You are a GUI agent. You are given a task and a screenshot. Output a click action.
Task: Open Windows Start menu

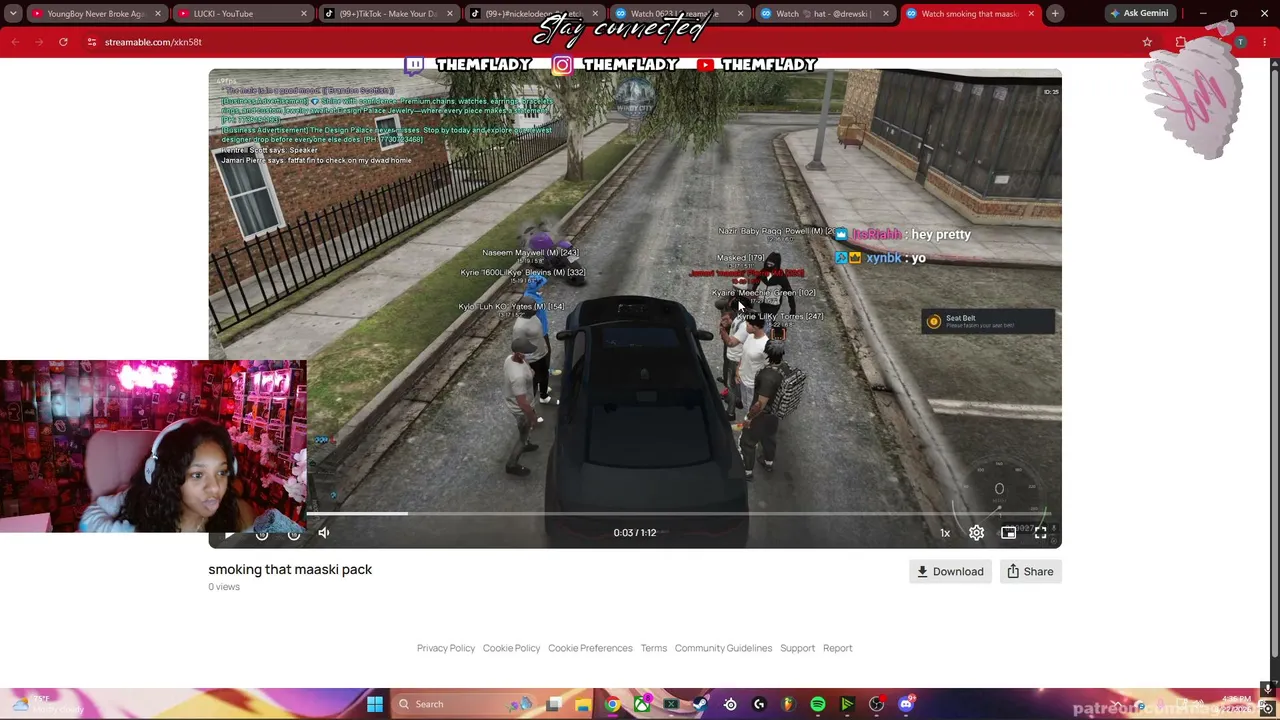tap(375, 704)
